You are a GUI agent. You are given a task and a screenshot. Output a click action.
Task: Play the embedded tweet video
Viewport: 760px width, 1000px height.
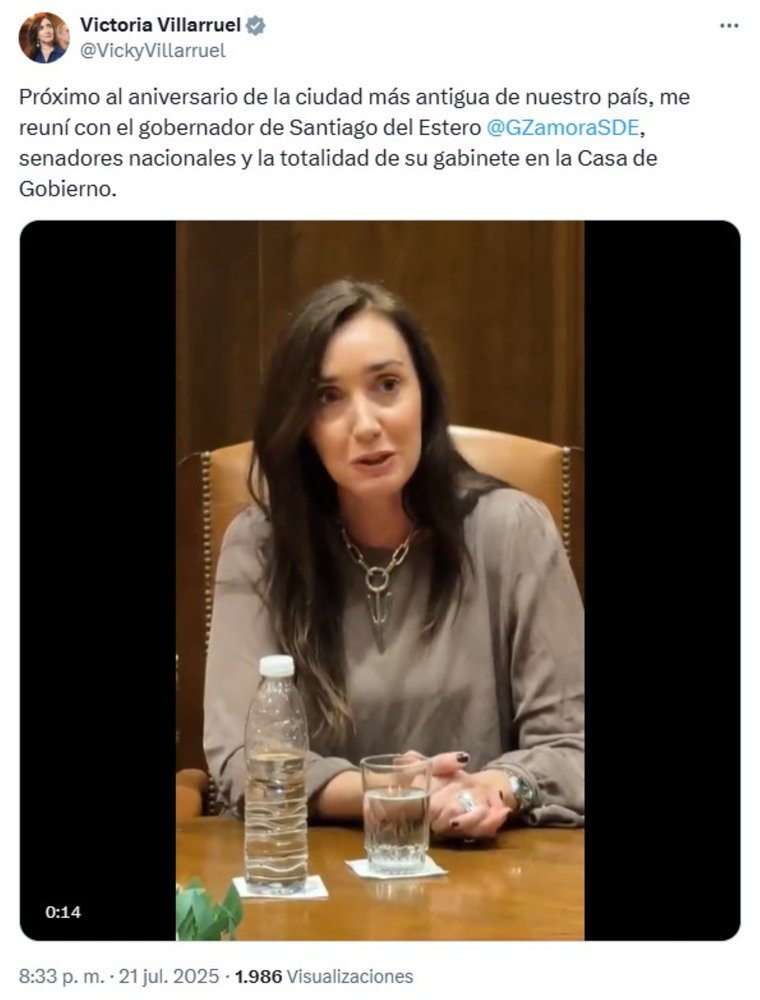380,580
